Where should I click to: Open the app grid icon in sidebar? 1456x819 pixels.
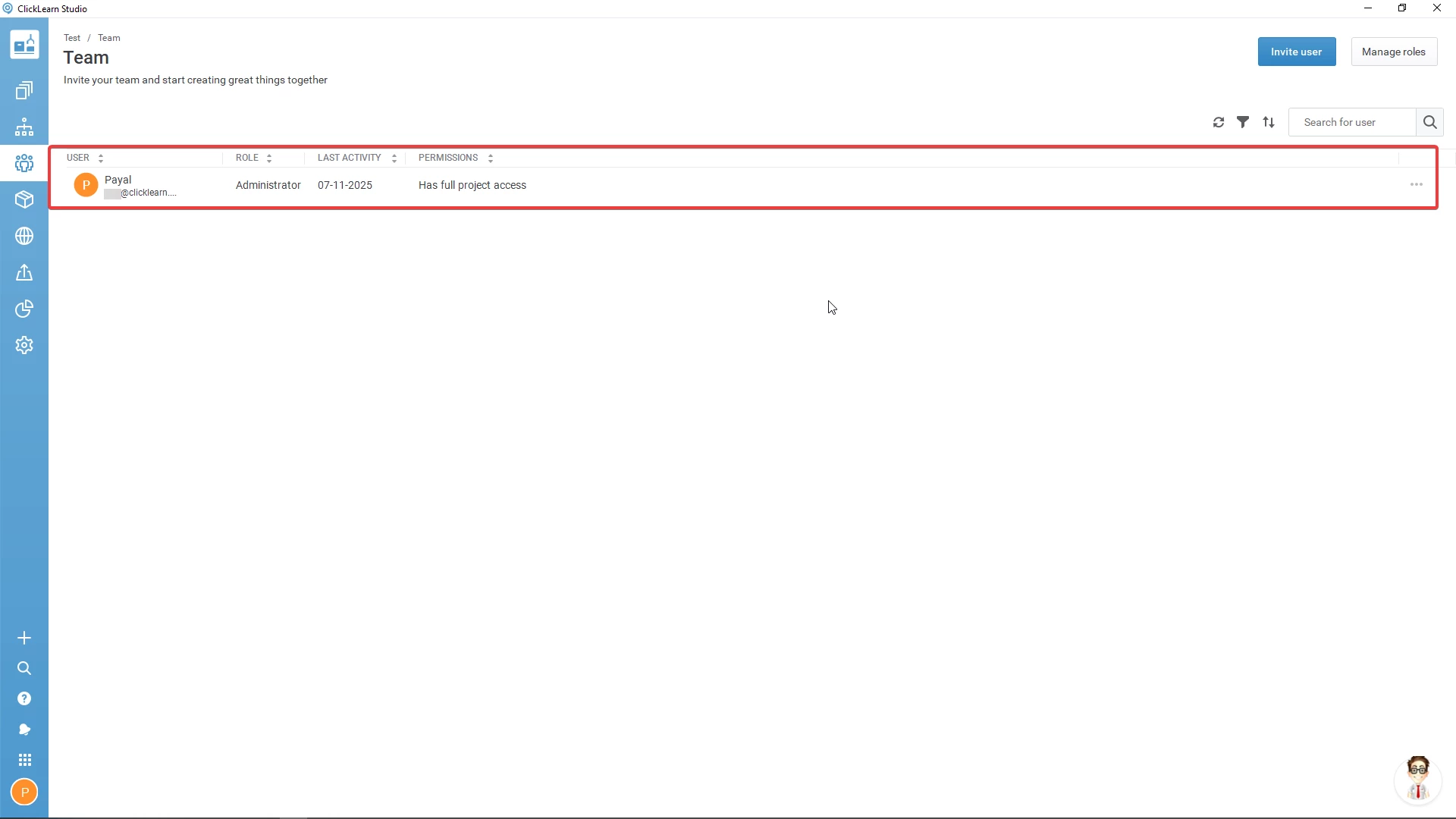click(24, 760)
